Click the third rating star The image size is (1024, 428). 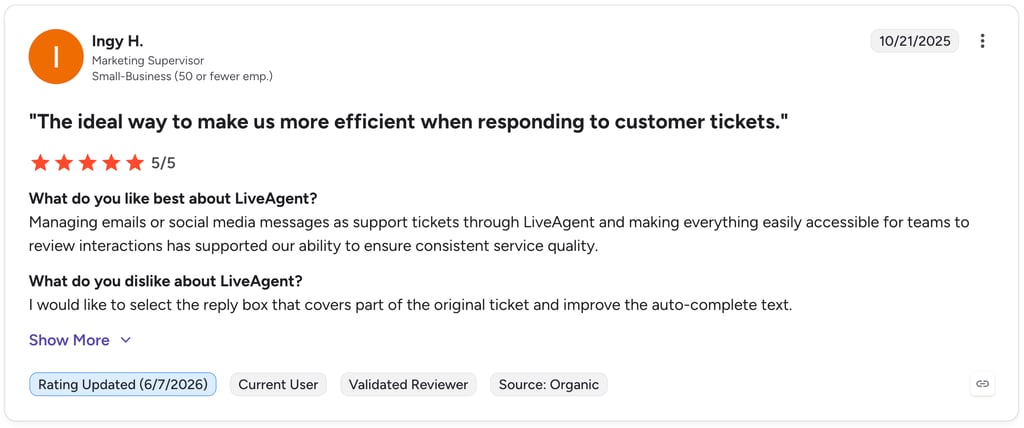tap(88, 163)
